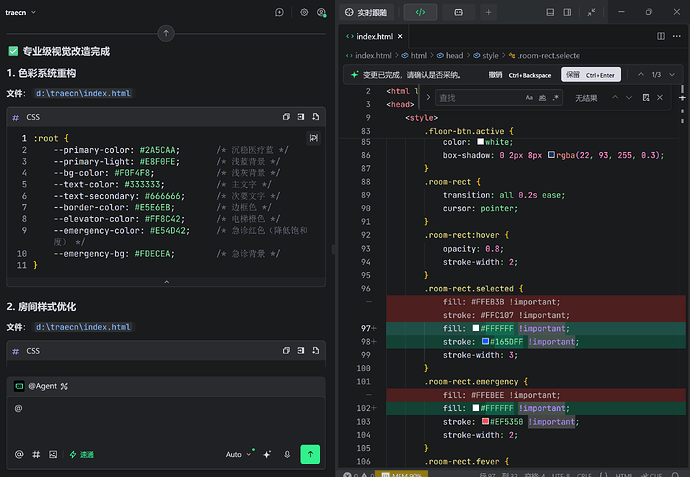The height and width of the screenshot is (477, 690).
Task: Split the editor layout
Action: click(x=661, y=36)
